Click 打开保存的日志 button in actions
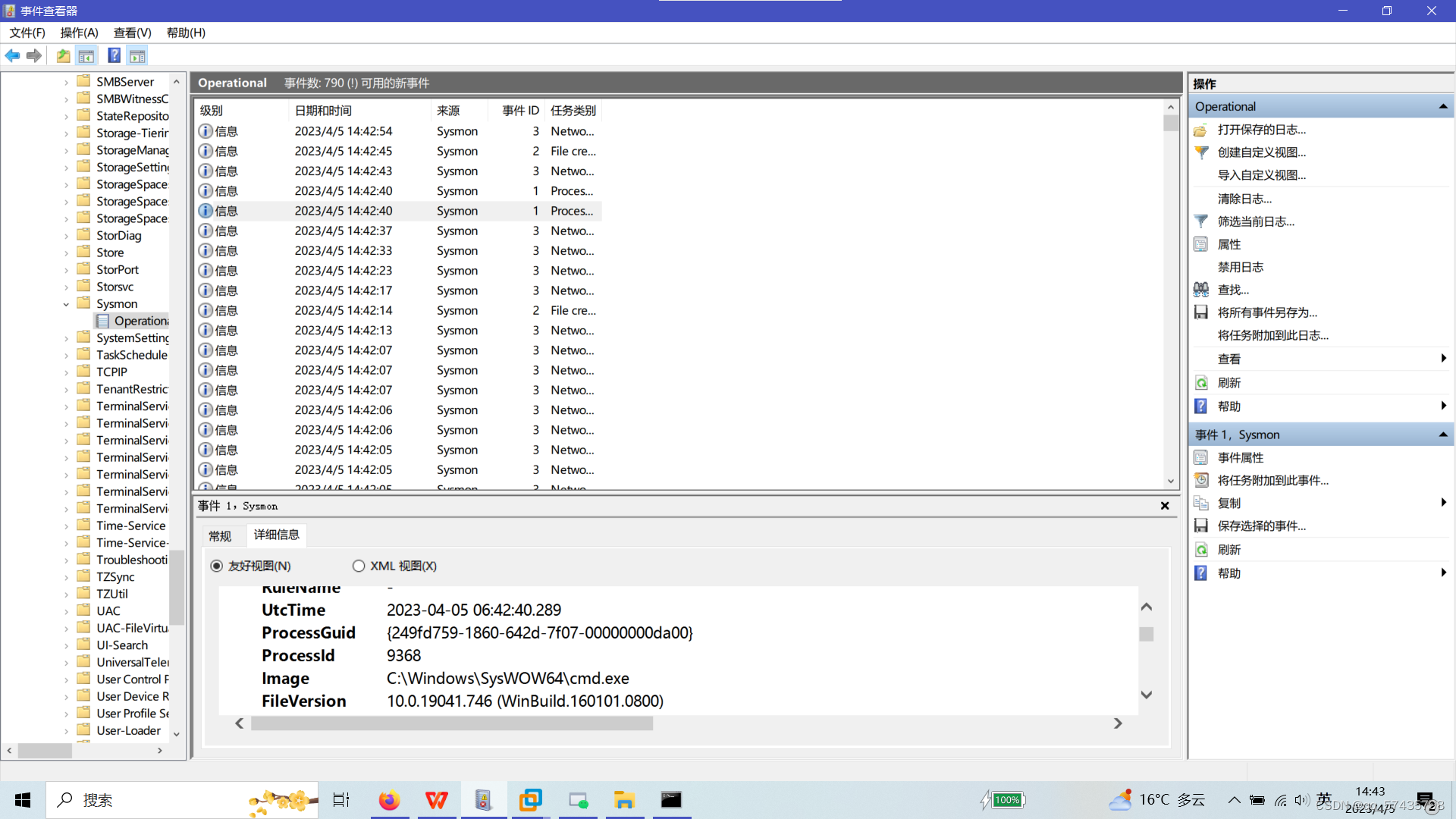Image resolution: width=1456 pixels, height=819 pixels. [x=1261, y=129]
